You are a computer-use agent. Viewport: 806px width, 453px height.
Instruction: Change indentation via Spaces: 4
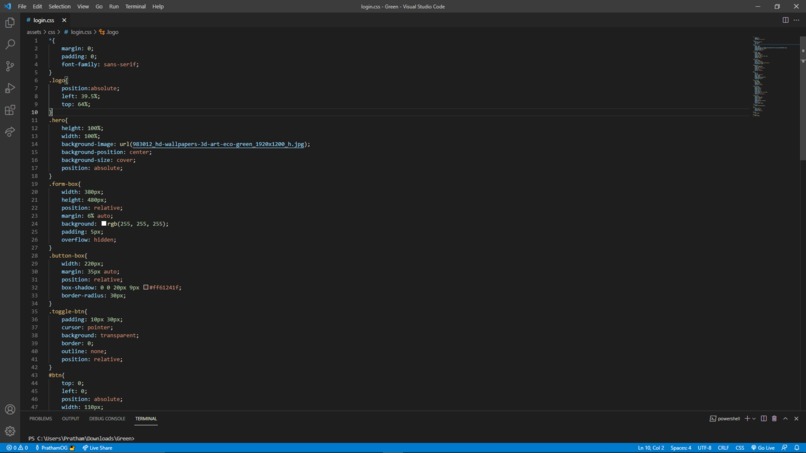[681, 448]
